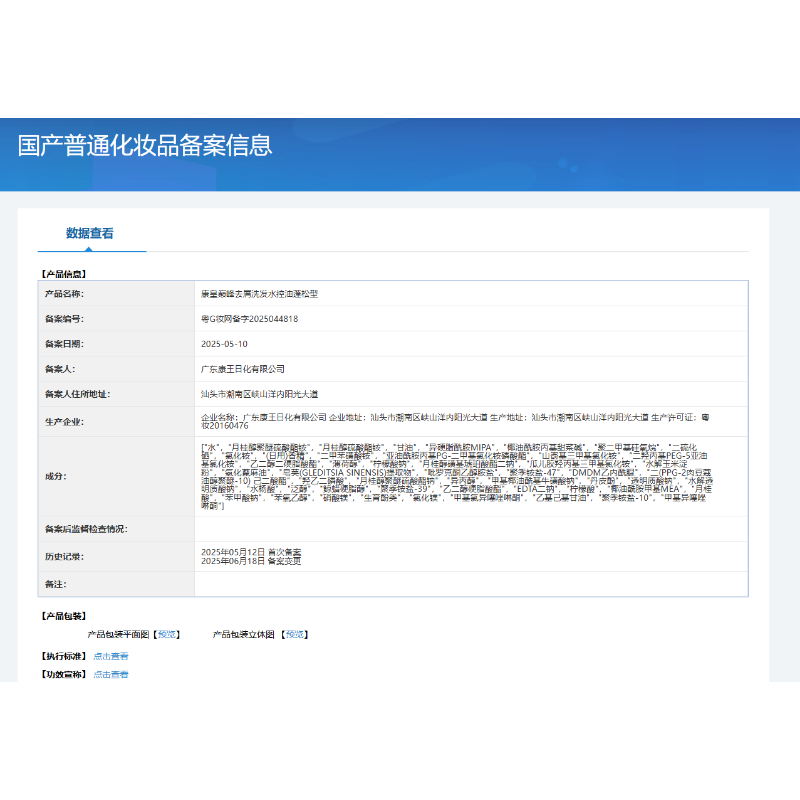Image resolution: width=800 pixels, height=800 pixels.
Task: Click the 国产普通化妆品备案信息 page title
Action: (x=145, y=146)
